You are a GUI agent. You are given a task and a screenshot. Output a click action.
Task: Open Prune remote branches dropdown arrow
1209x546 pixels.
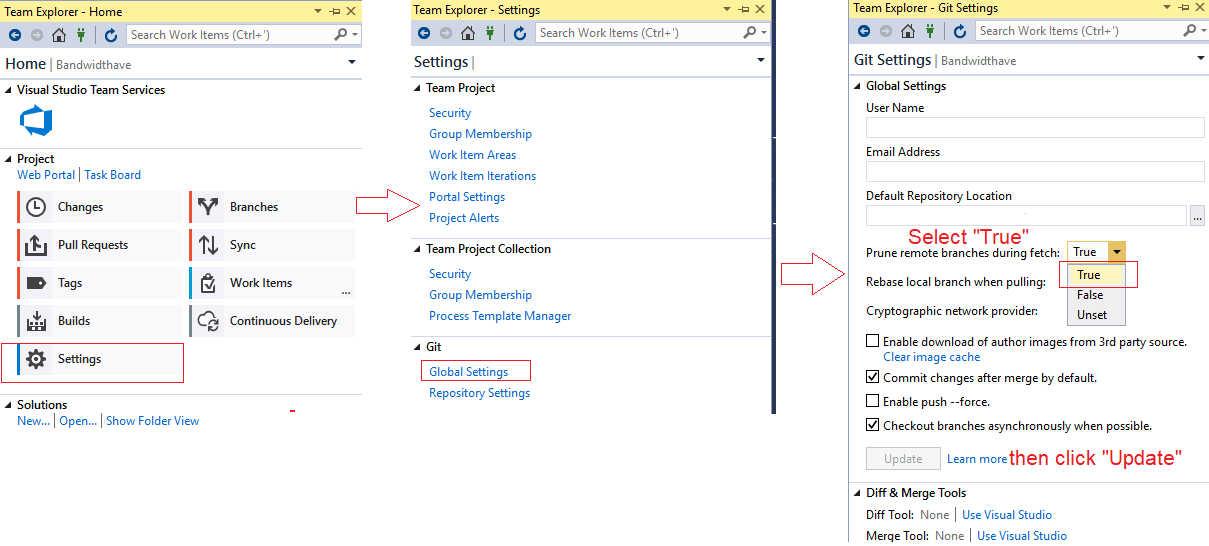coord(1117,252)
